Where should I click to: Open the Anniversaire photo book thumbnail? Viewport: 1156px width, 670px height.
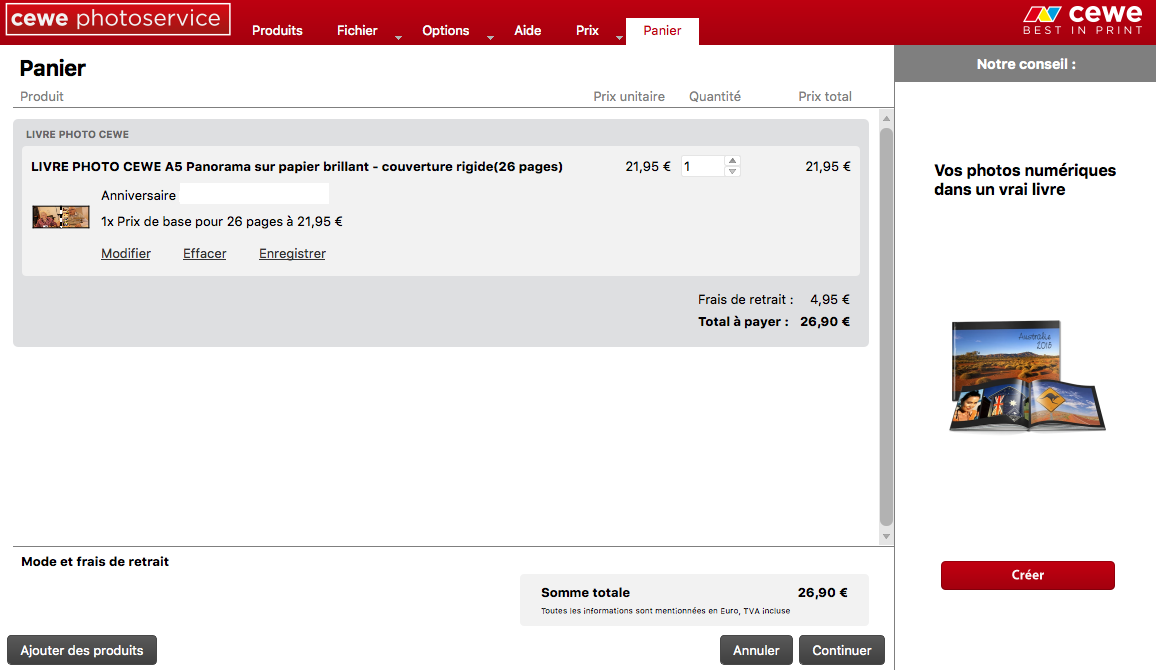tap(60, 217)
